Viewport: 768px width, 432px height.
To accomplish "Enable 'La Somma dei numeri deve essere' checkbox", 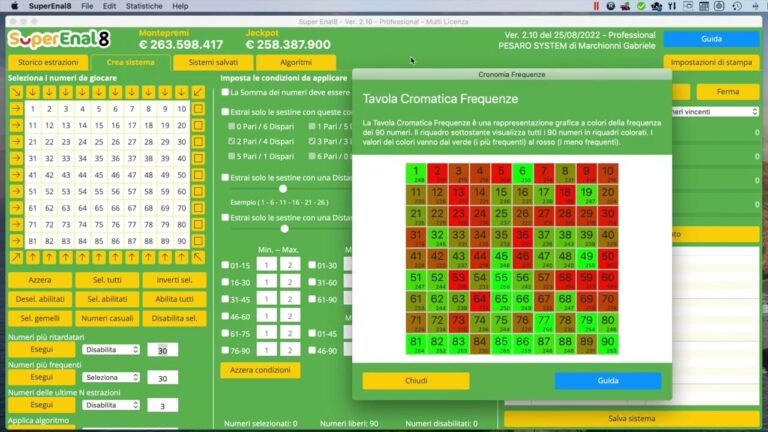I will pyautogui.click(x=225, y=92).
